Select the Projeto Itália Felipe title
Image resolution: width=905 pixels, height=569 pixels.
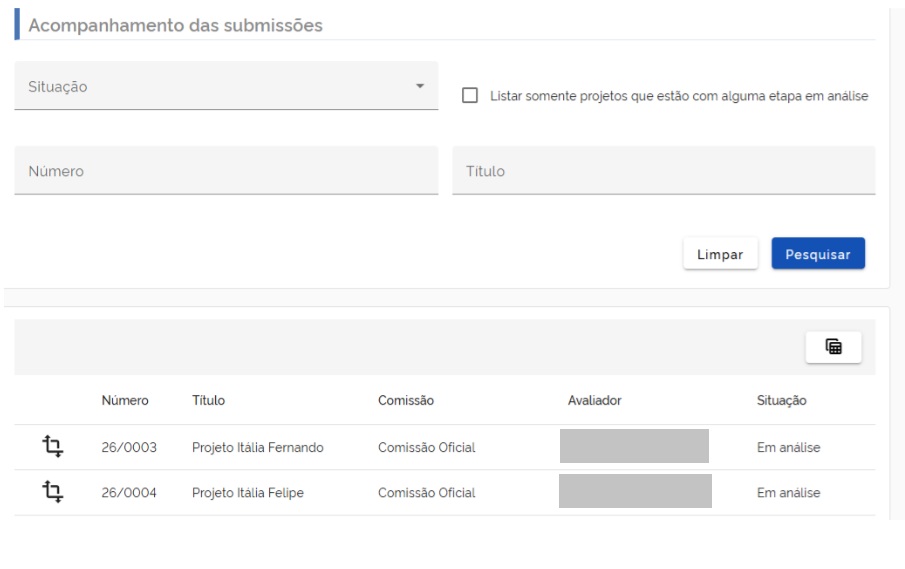pos(247,493)
